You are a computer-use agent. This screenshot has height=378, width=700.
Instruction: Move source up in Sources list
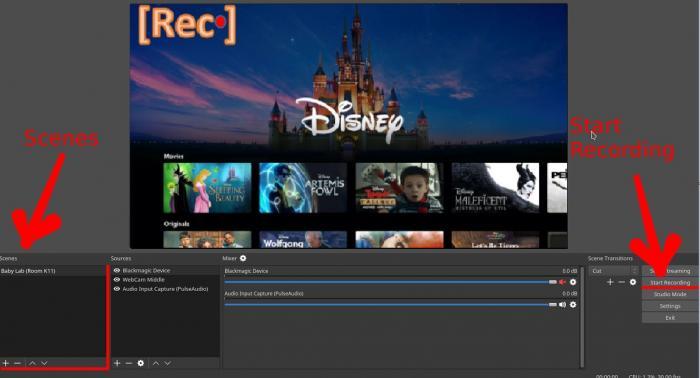(155, 363)
